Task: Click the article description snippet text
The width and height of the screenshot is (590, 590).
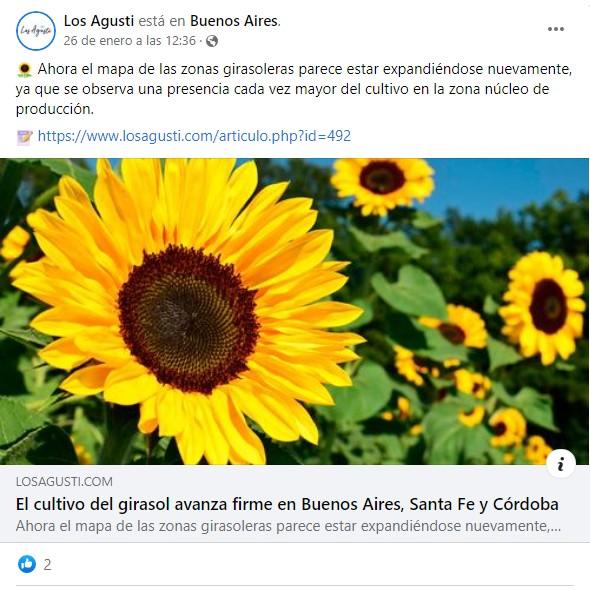Action: (x=289, y=526)
